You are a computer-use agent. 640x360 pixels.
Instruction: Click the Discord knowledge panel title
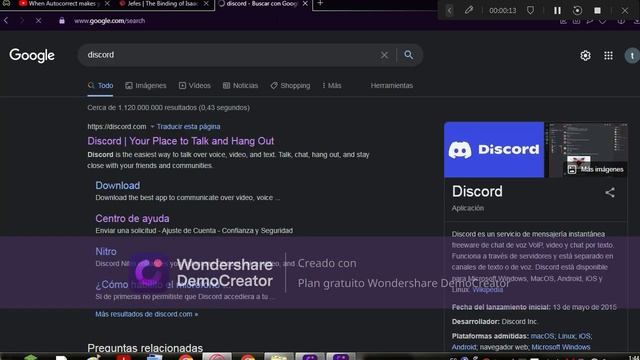click(477, 191)
